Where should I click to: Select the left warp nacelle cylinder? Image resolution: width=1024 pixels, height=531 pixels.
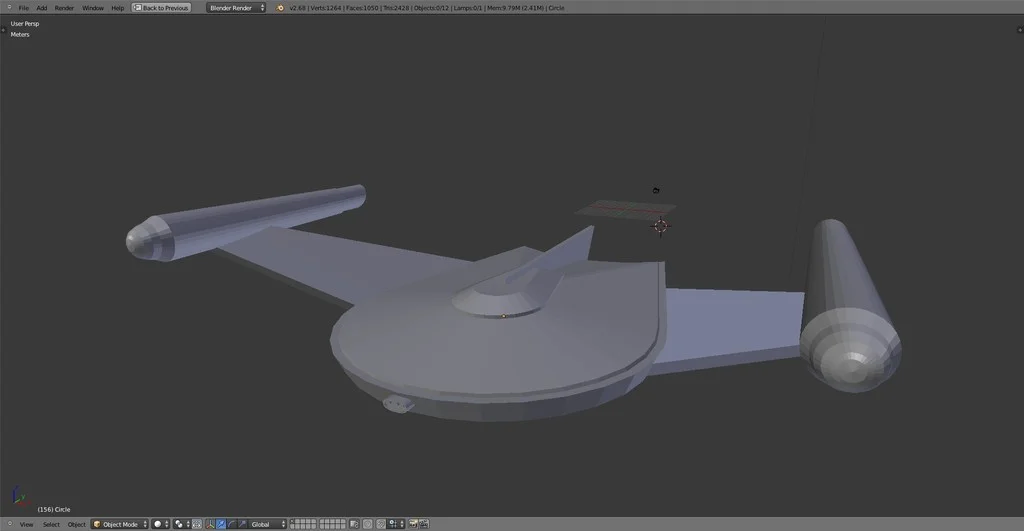pos(246,222)
